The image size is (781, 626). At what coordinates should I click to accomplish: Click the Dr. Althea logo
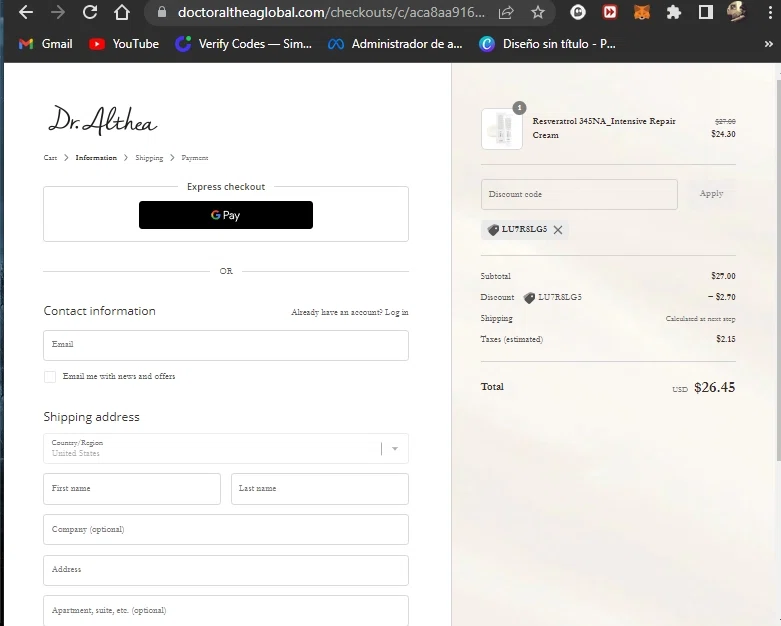click(x=103, y=121)
